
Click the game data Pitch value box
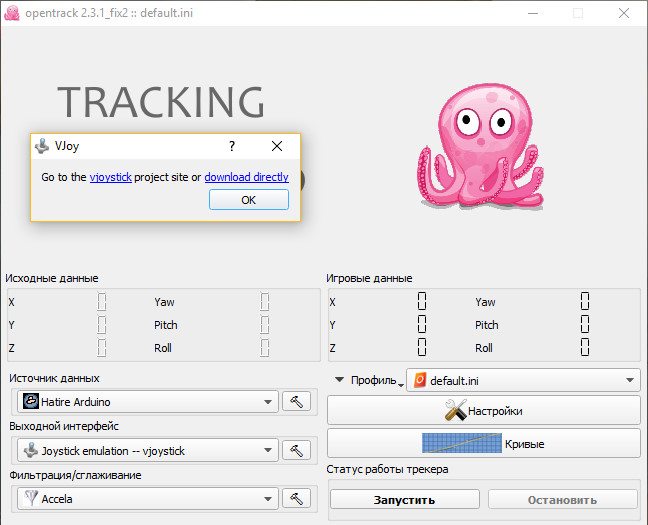585,325
